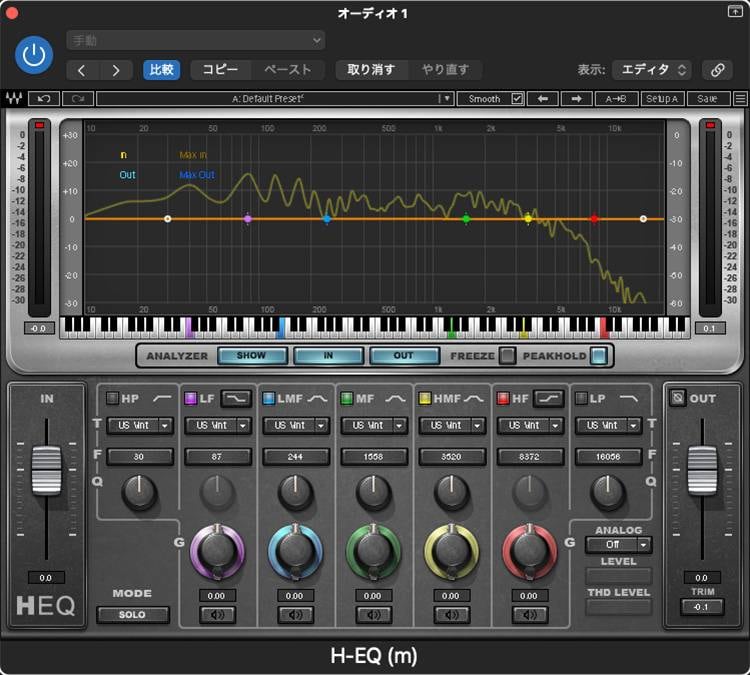Screen dimensions: 750x675
Task: Open the ANALOG mode dropdown
Action: (x=618, y=545)
